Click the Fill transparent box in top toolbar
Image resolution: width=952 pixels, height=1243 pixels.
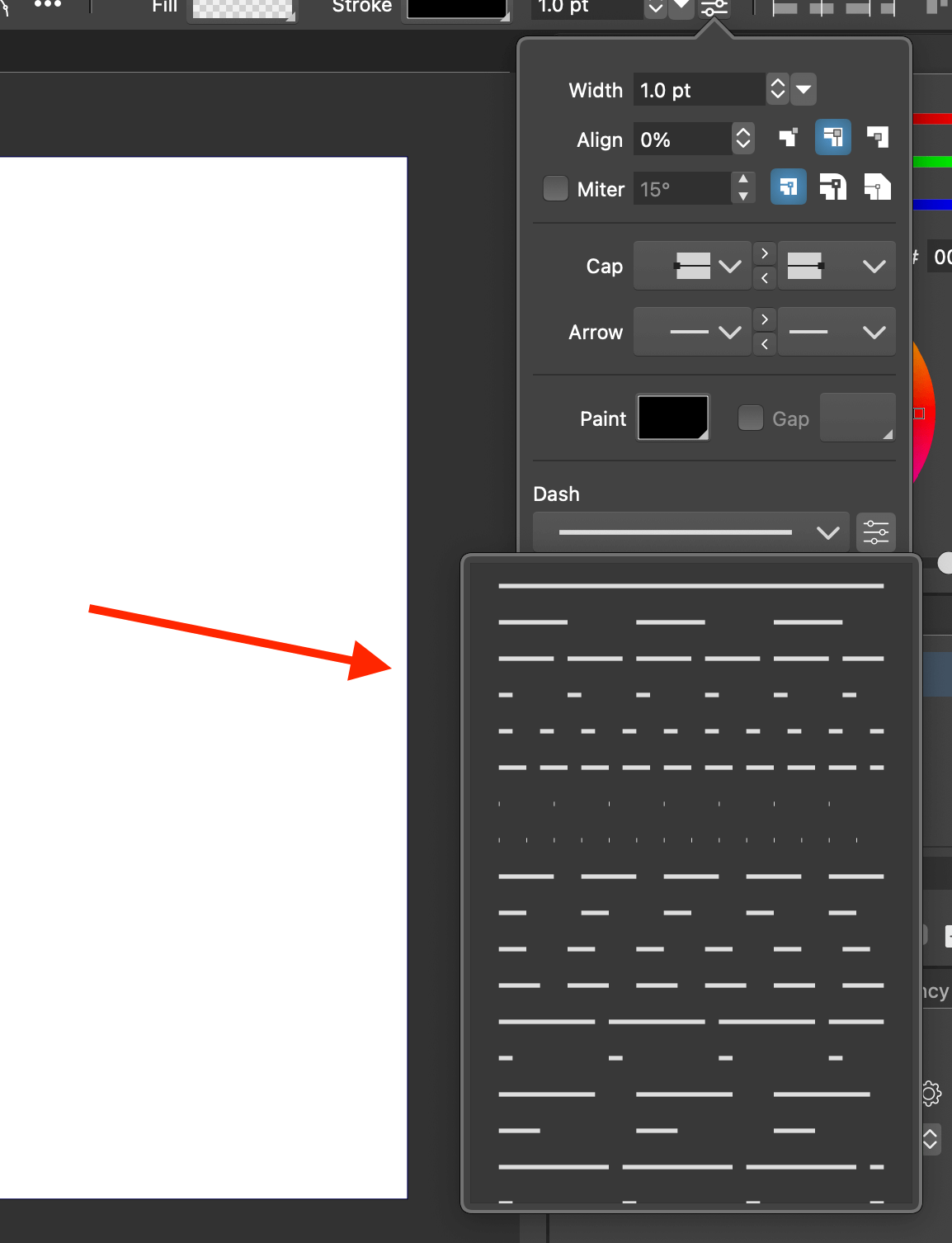click(242, 8)
